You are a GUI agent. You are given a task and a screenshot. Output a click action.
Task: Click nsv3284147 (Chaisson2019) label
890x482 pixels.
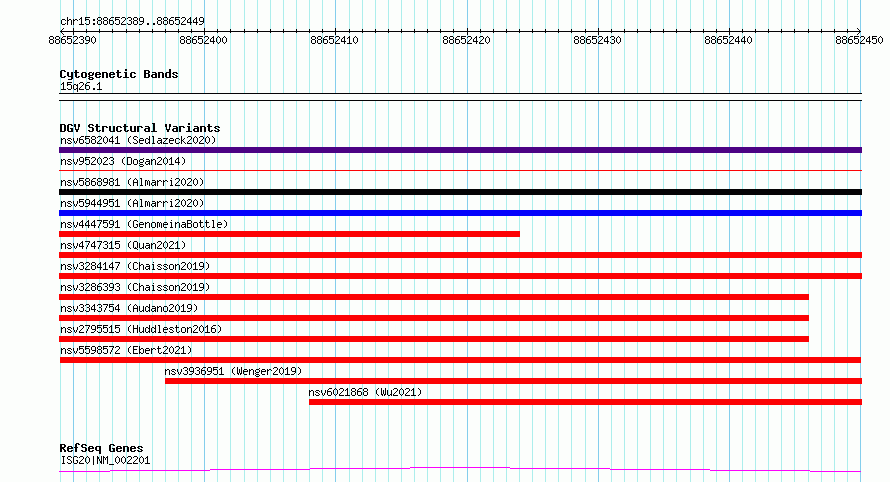(x=135, y=266)
